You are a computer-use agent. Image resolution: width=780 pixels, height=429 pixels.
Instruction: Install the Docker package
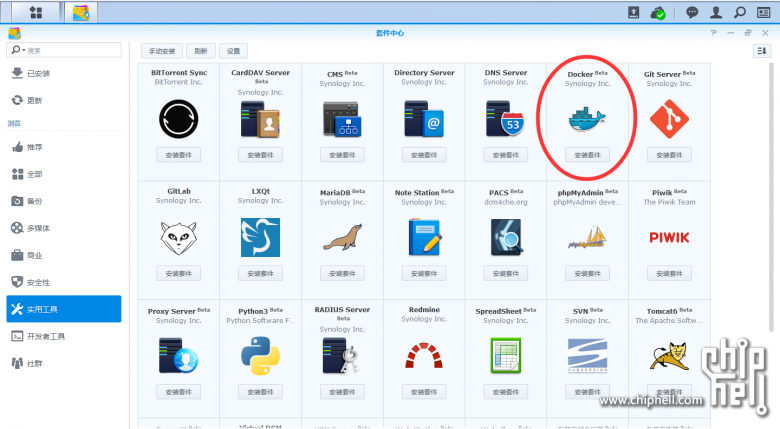coord(587,155)
